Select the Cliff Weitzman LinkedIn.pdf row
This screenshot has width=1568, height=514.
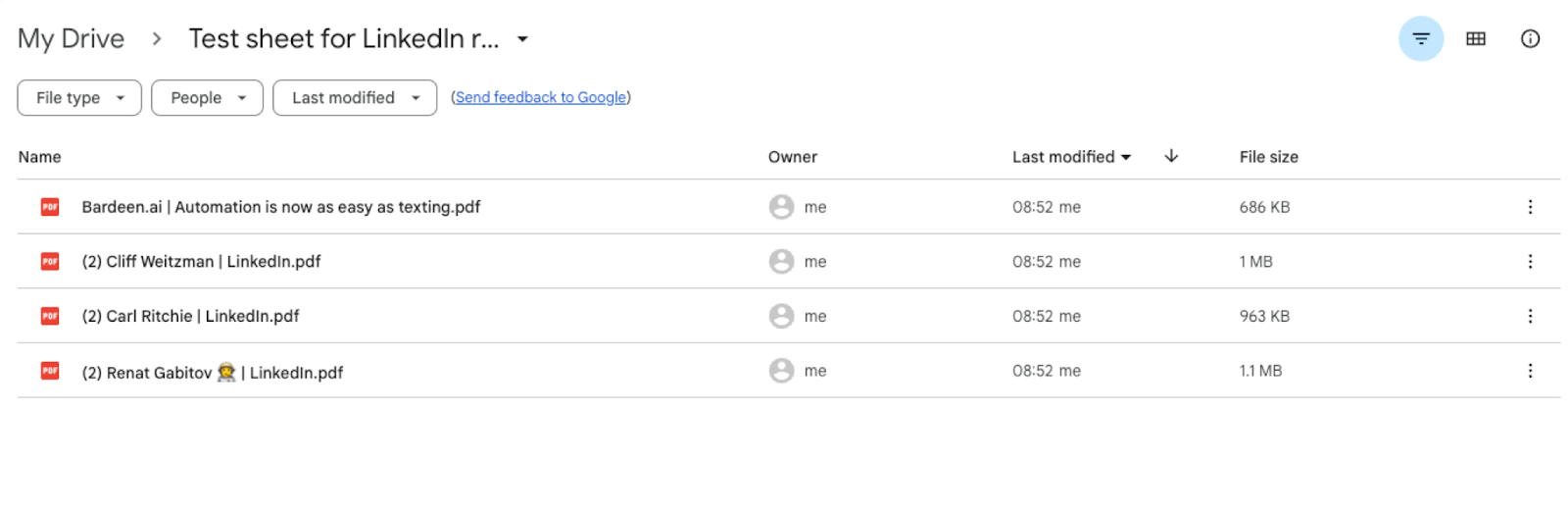[x=789, y=262]
